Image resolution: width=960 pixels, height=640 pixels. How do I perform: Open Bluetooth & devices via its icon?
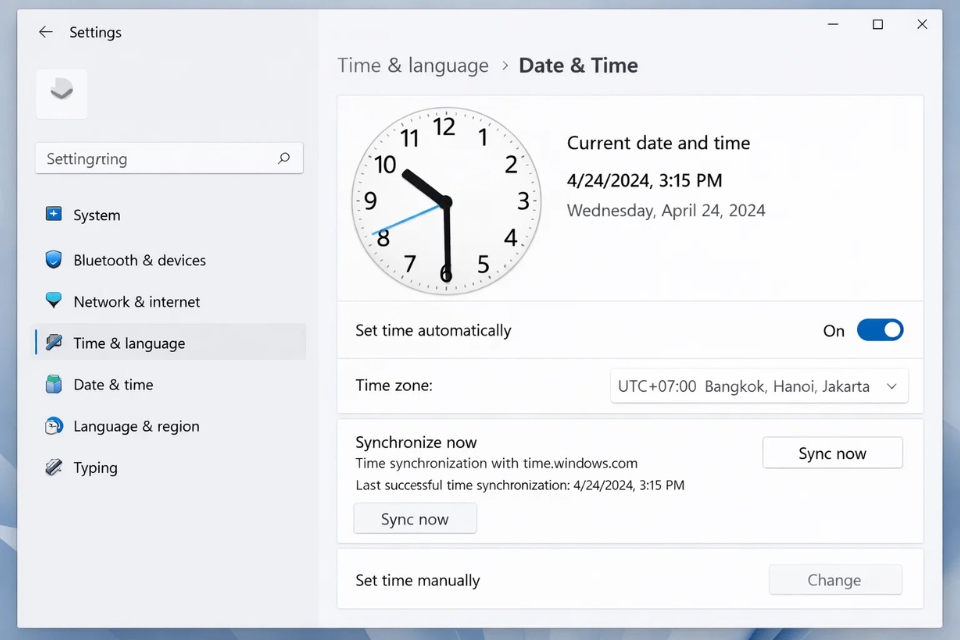(53, 260)
